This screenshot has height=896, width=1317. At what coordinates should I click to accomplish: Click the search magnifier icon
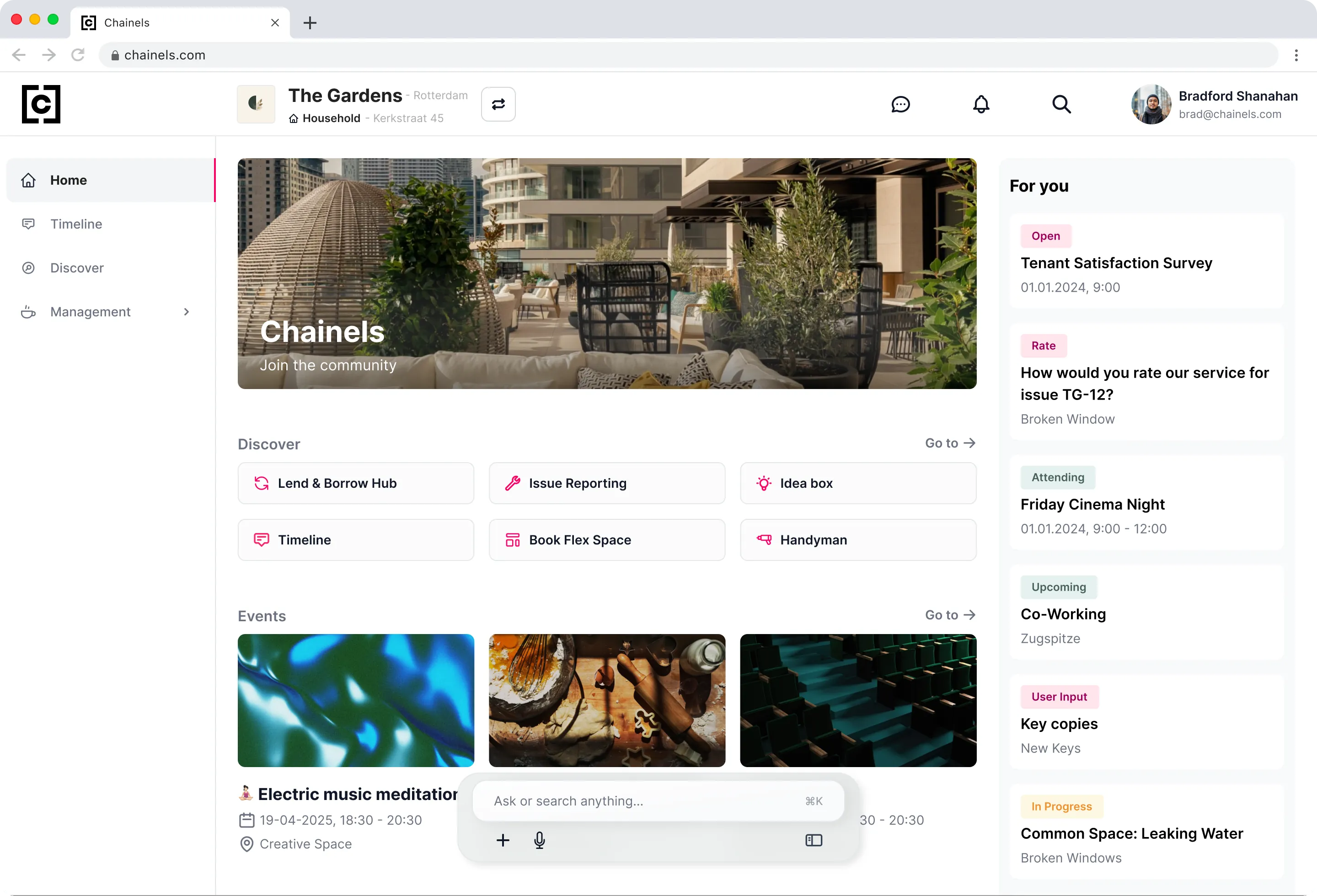(1061, 104)
